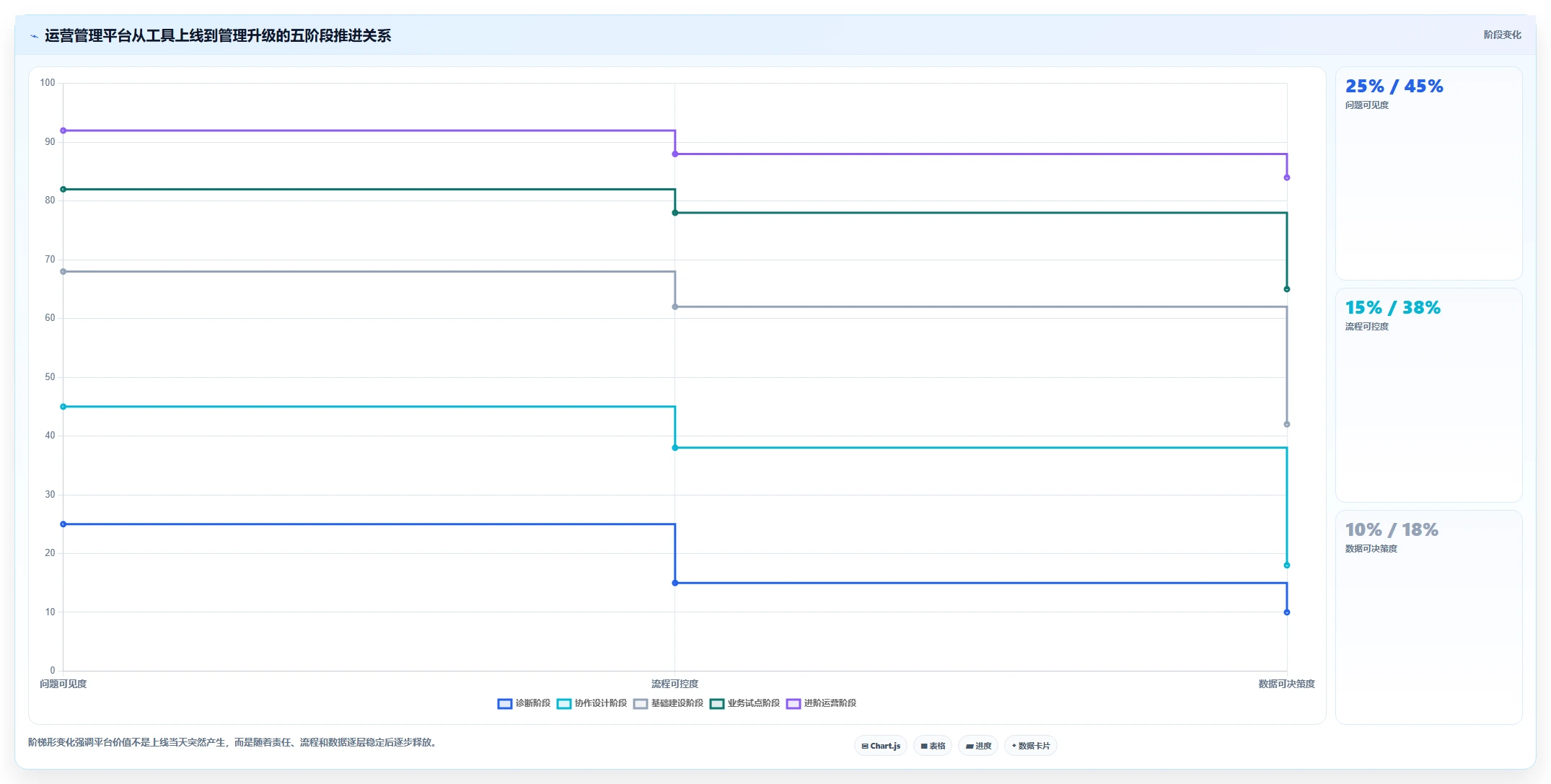1551x784 pixels.
Task: Click the 进度 tag button
Action: click(978, 746)
